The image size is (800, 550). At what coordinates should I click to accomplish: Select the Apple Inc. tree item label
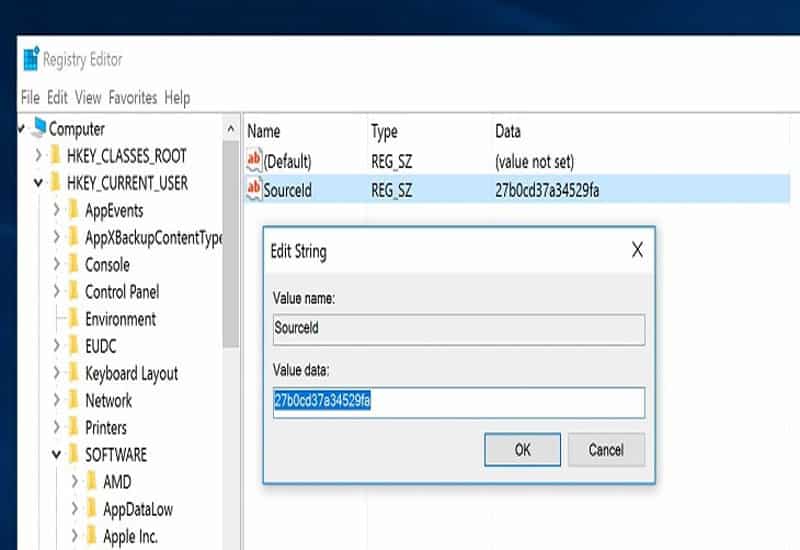(x=130, y=536)
